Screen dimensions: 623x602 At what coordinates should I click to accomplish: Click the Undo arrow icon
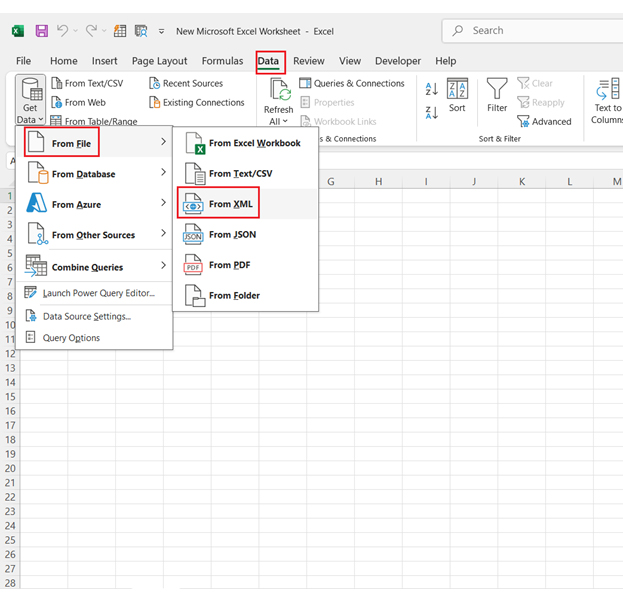(62, 31)
